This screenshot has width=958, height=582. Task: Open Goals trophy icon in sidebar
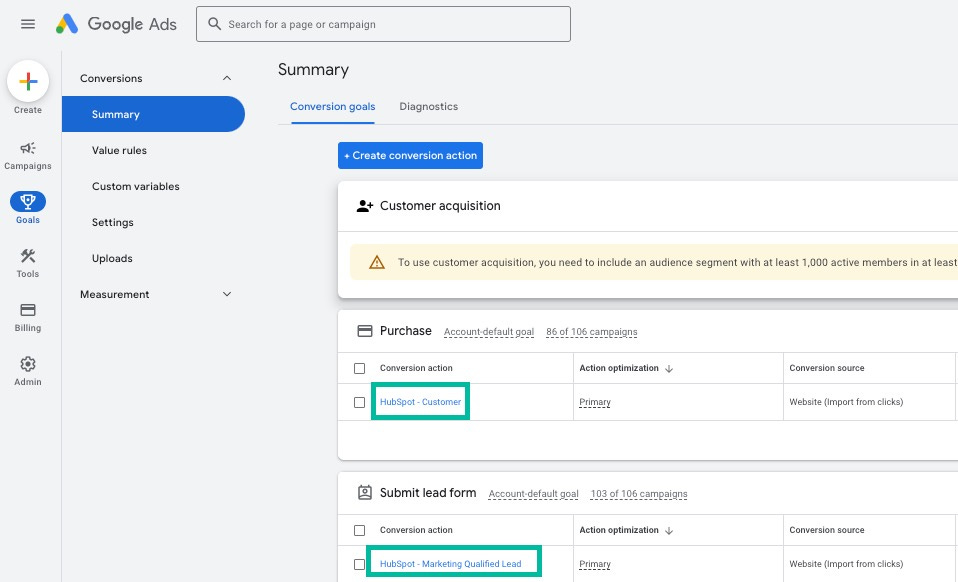[x=27, y=201]
